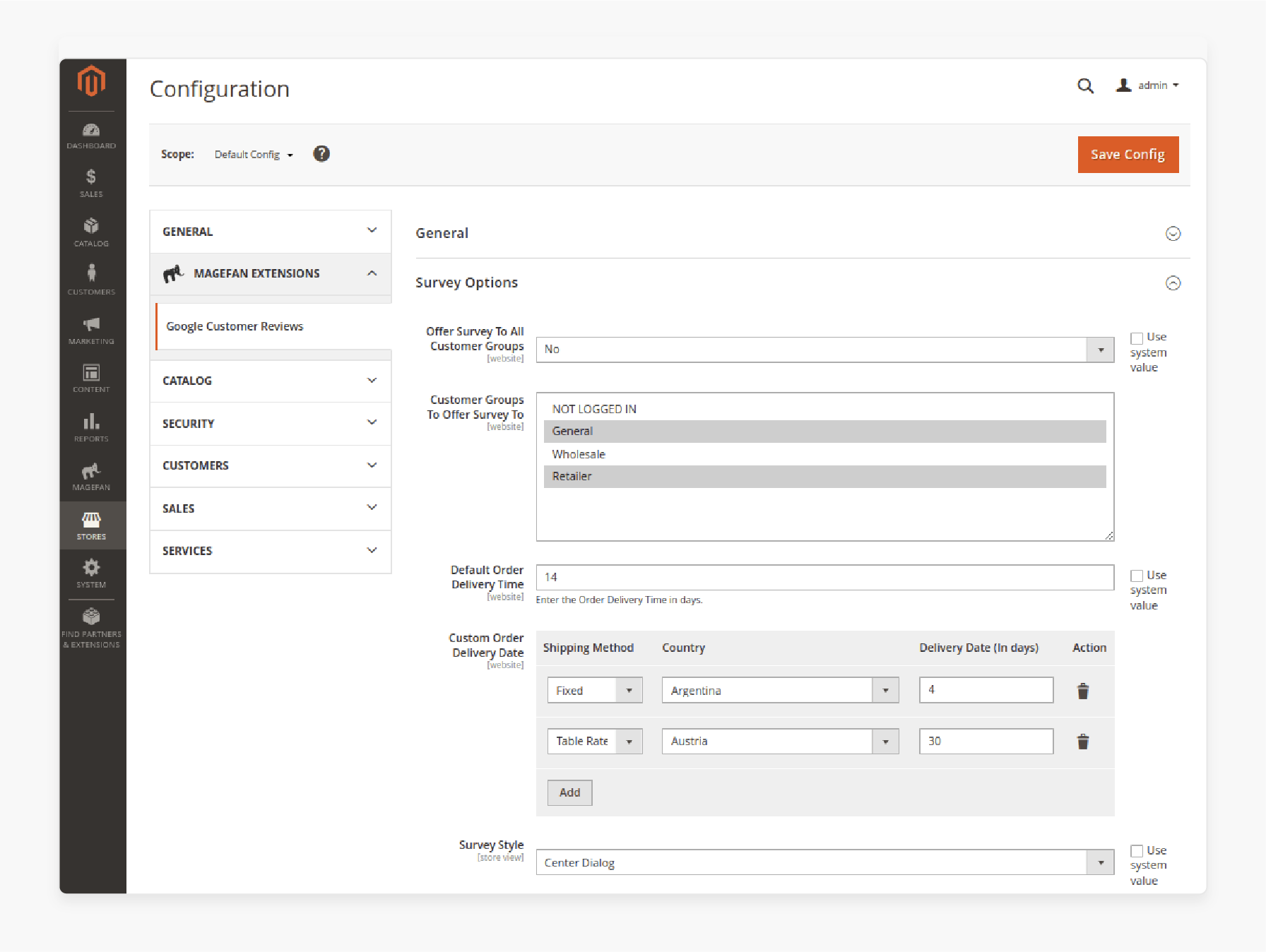Select NOT LOGGED IN customer group
Viewport: 1266px width, 952px height.
(x=824, y=410)
